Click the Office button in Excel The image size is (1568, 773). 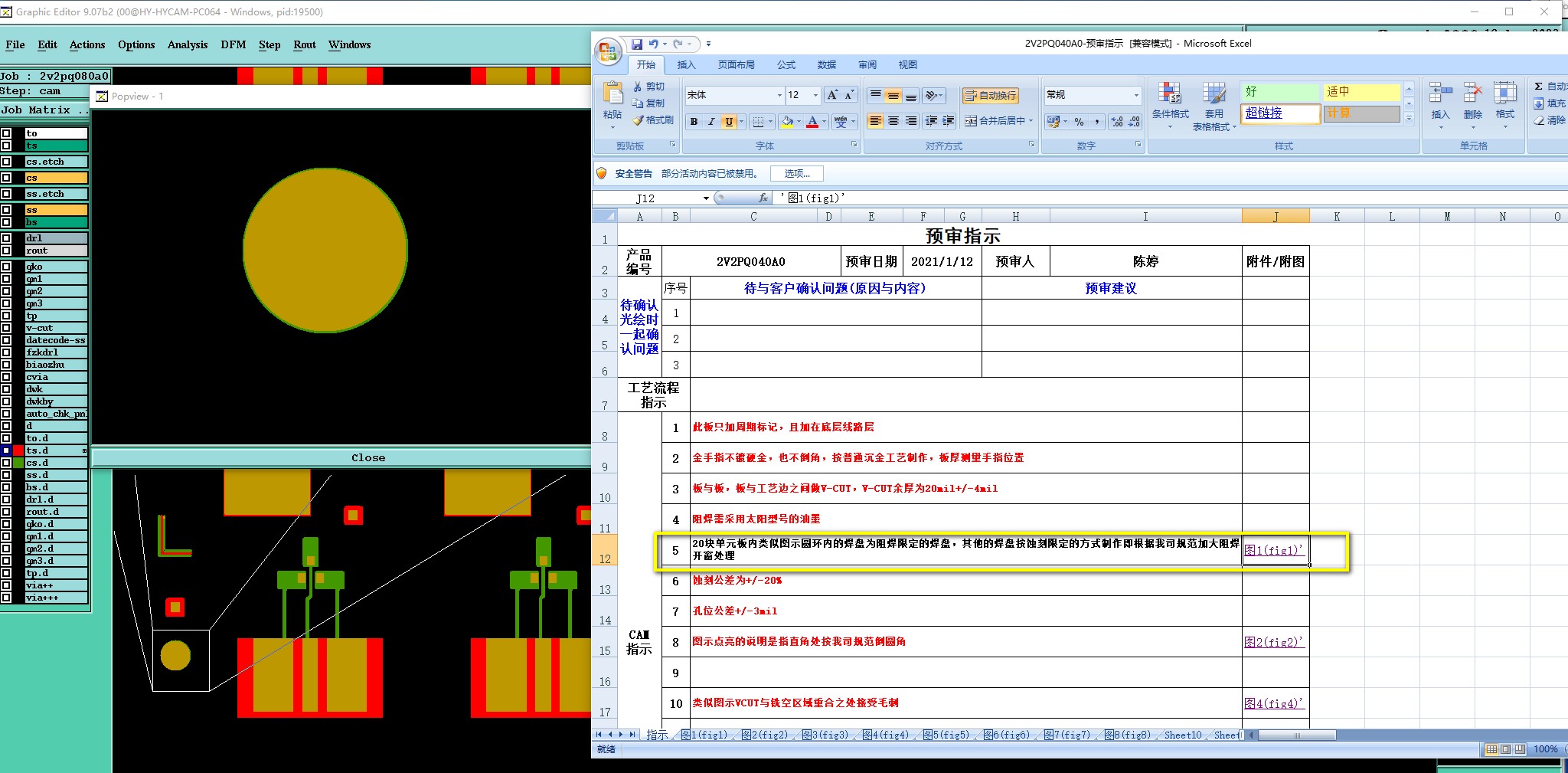click(x=608, y=51)
